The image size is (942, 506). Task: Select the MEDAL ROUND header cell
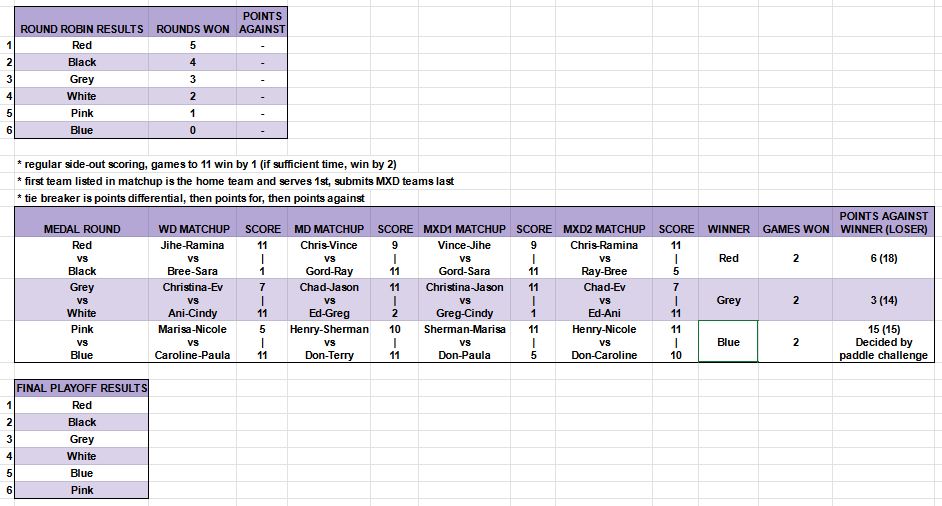tap(82, 222)
